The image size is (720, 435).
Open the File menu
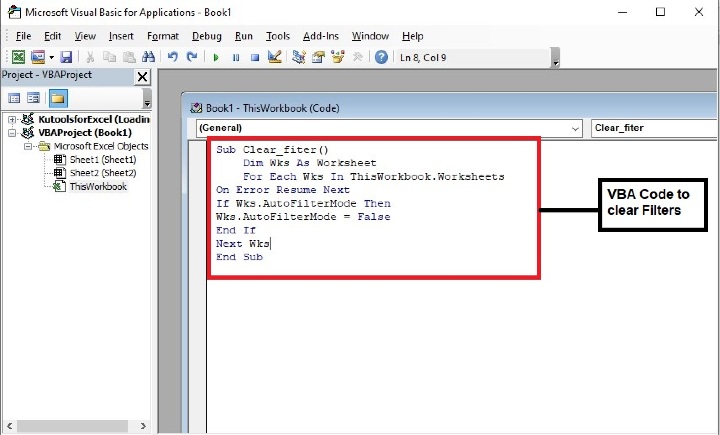(x=23, y=36)
